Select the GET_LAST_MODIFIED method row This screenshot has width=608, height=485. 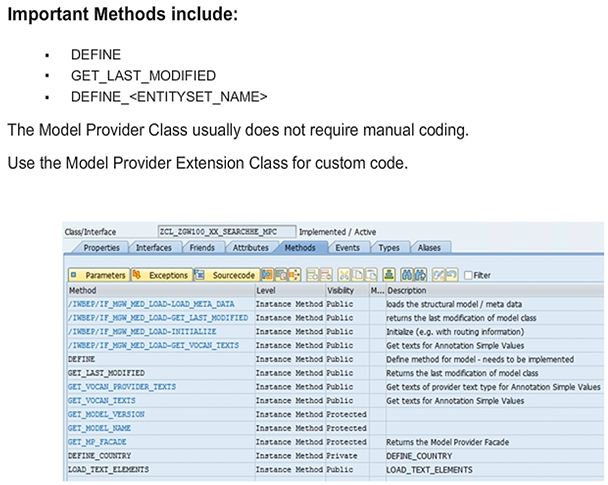(106, 372)
